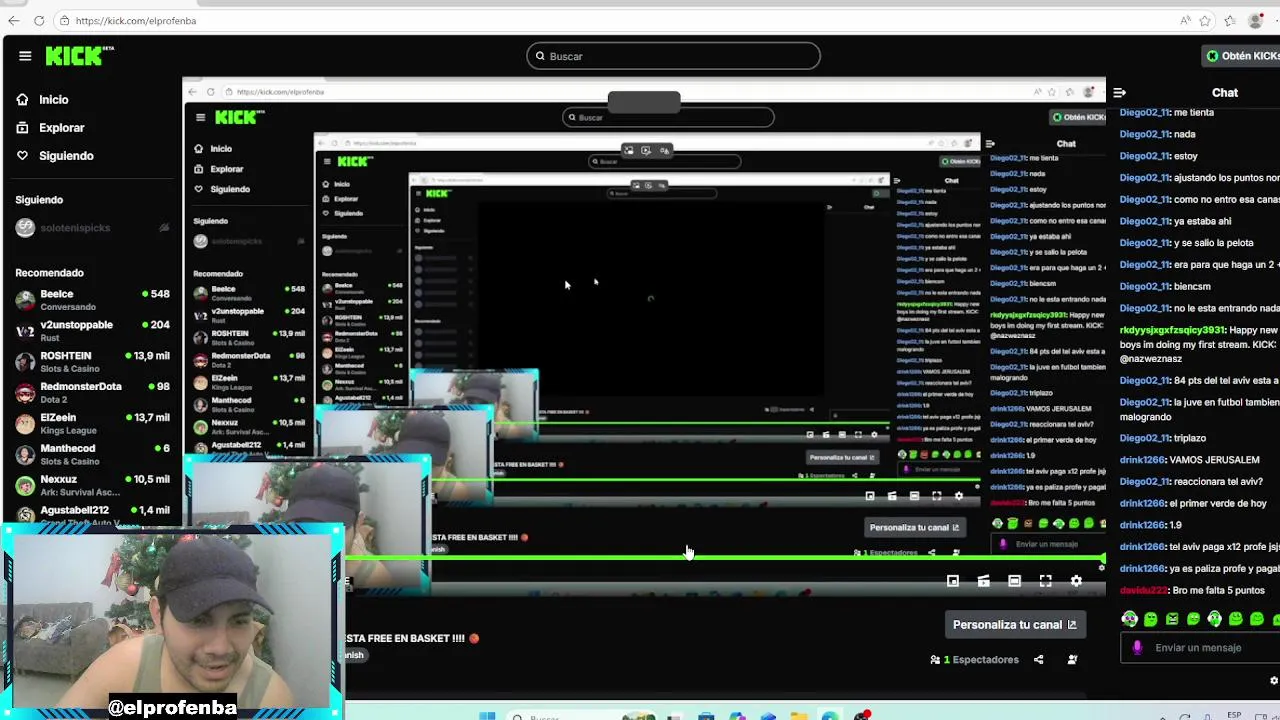
Task: Open chat settings gear at bottom right
Action: (1274, 681)
